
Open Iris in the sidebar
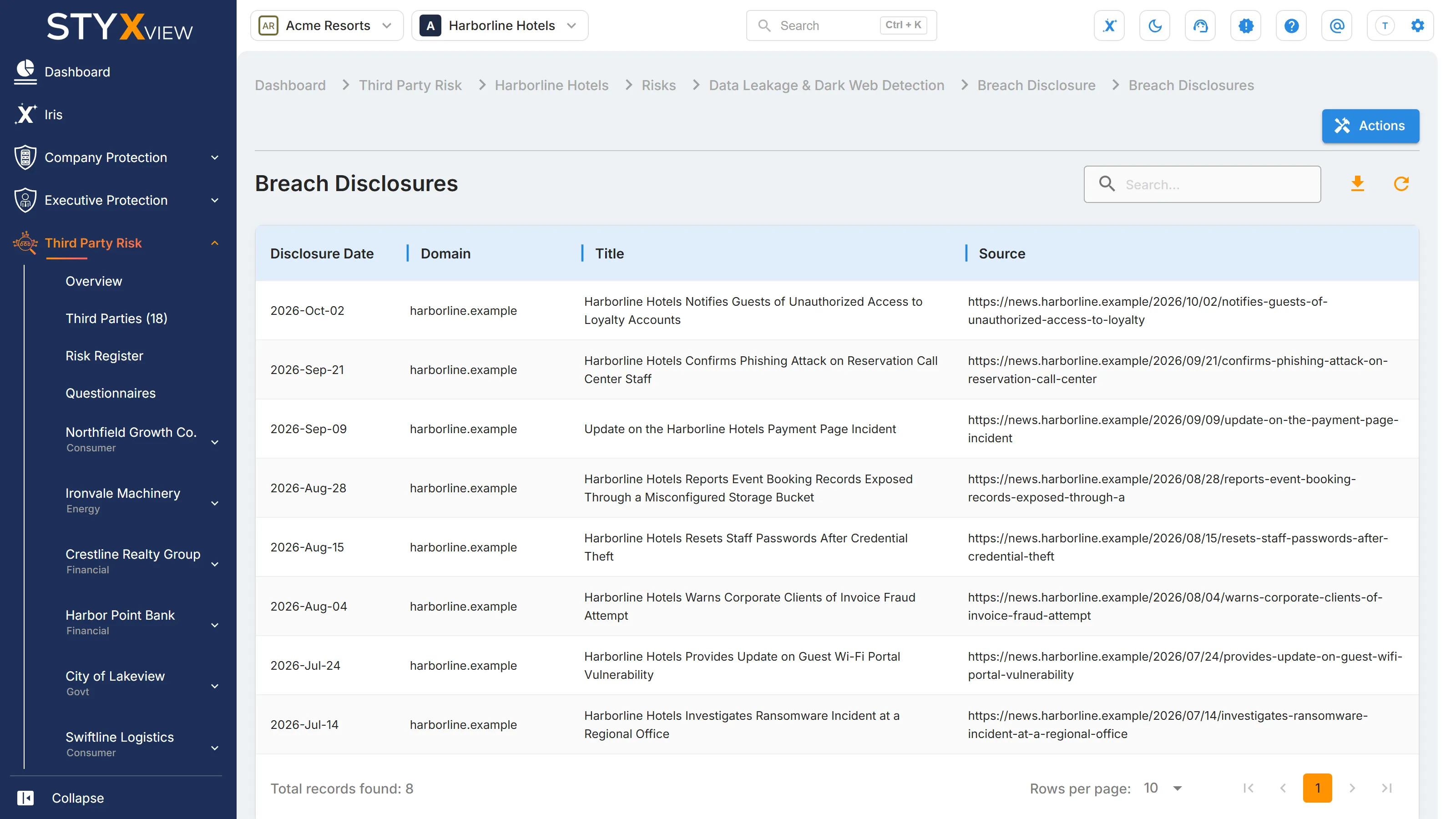tap(54, 114)
